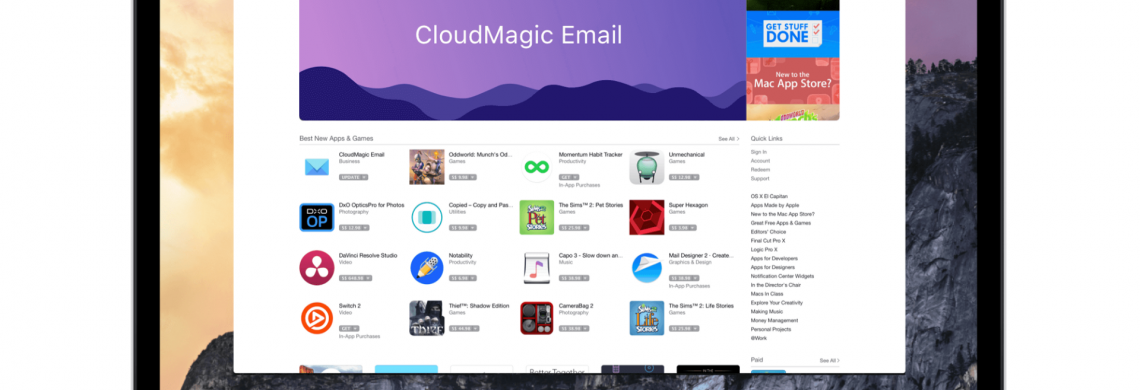The height and width of the screenshot is (390, 1140).
Task: Click the price button for DxO OpticsPro
Action: pos(354,228)
